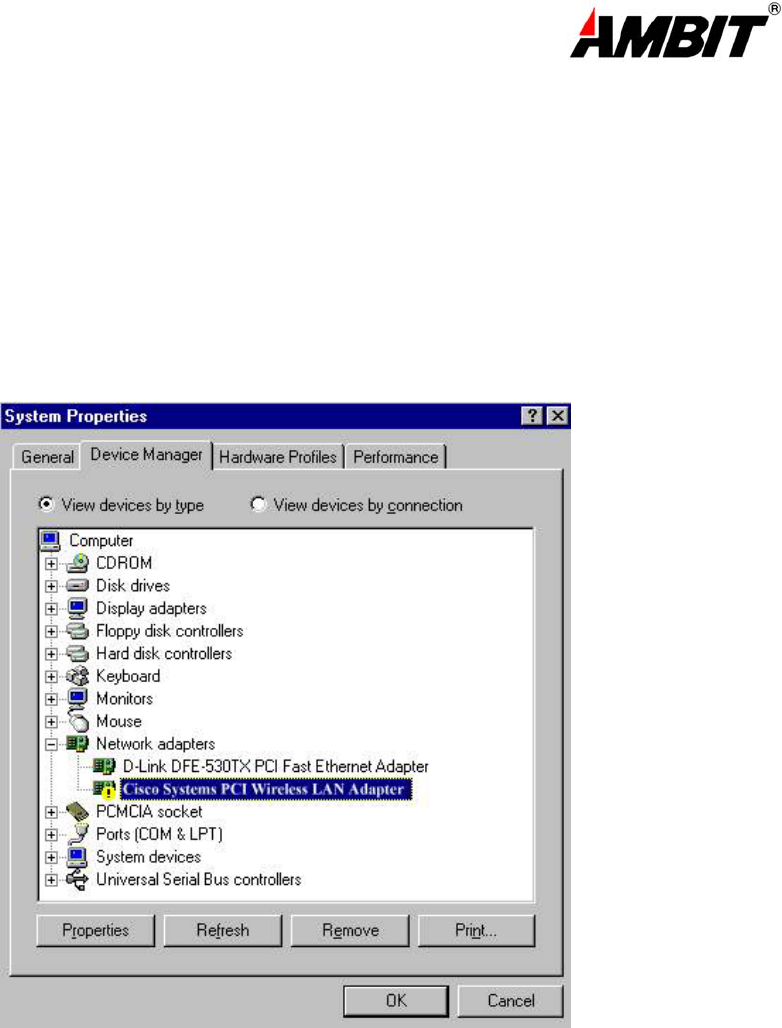
Task: Open the Hardware Profiles tab
Action: pyautogui.click(x=278, y=457)
